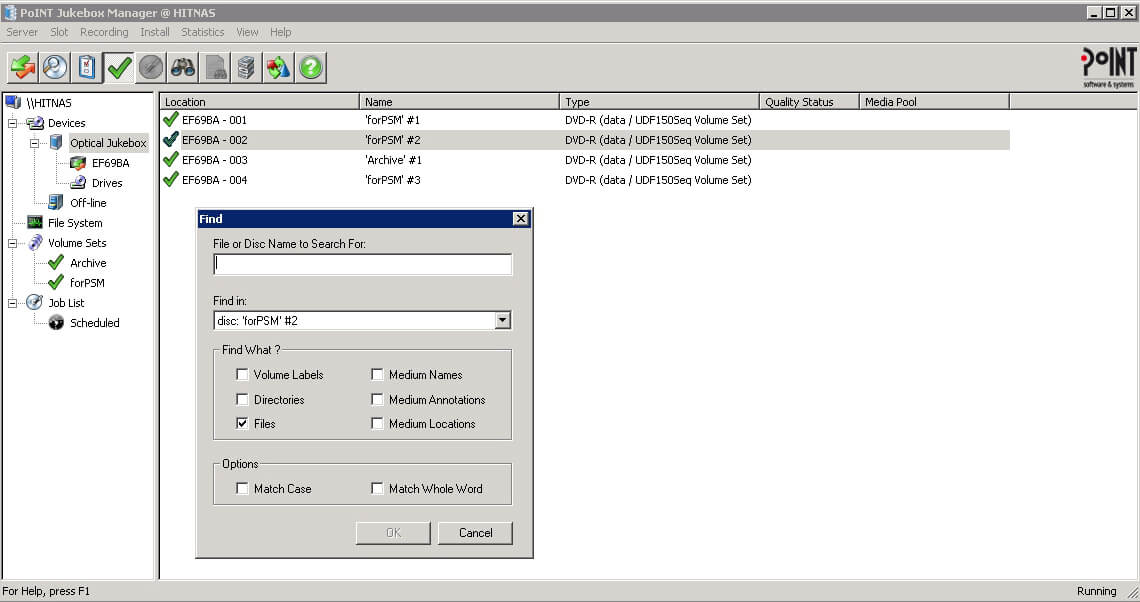Screen dimensions: 1140x602
Task: Click the check icon on row EF69BA - 003
Action: (171, 159)
